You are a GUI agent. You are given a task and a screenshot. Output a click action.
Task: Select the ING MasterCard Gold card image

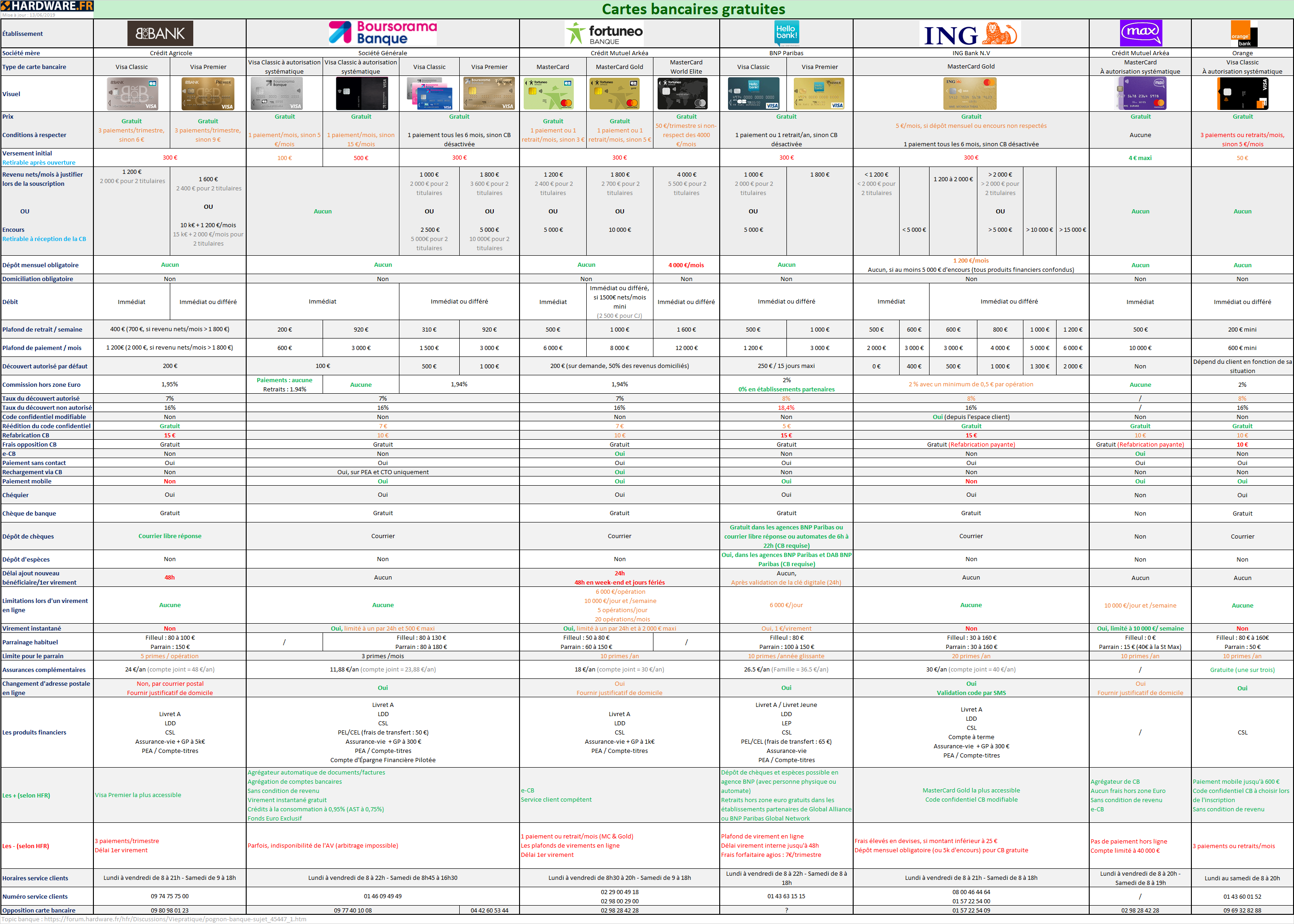point(970,94)
